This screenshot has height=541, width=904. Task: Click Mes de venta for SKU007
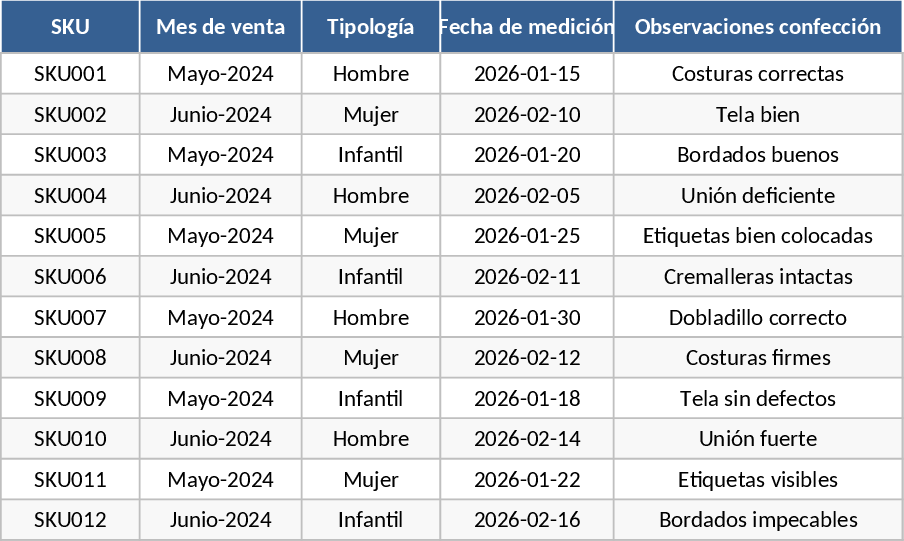point(220,318)
